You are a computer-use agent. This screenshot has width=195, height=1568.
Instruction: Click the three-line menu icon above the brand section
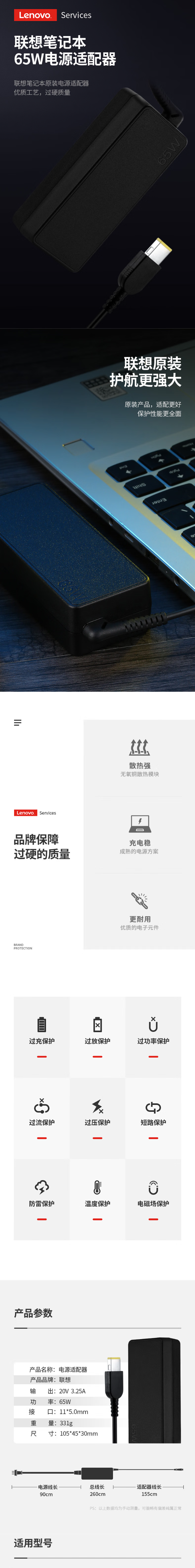tap(18, 722)
